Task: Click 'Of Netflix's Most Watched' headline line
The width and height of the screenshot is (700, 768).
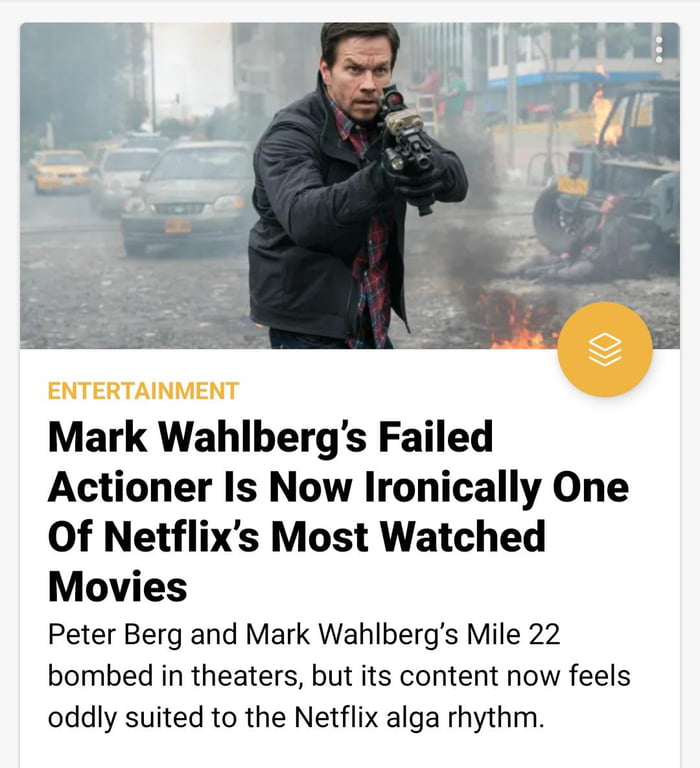Action: click(x=296, y=536)
